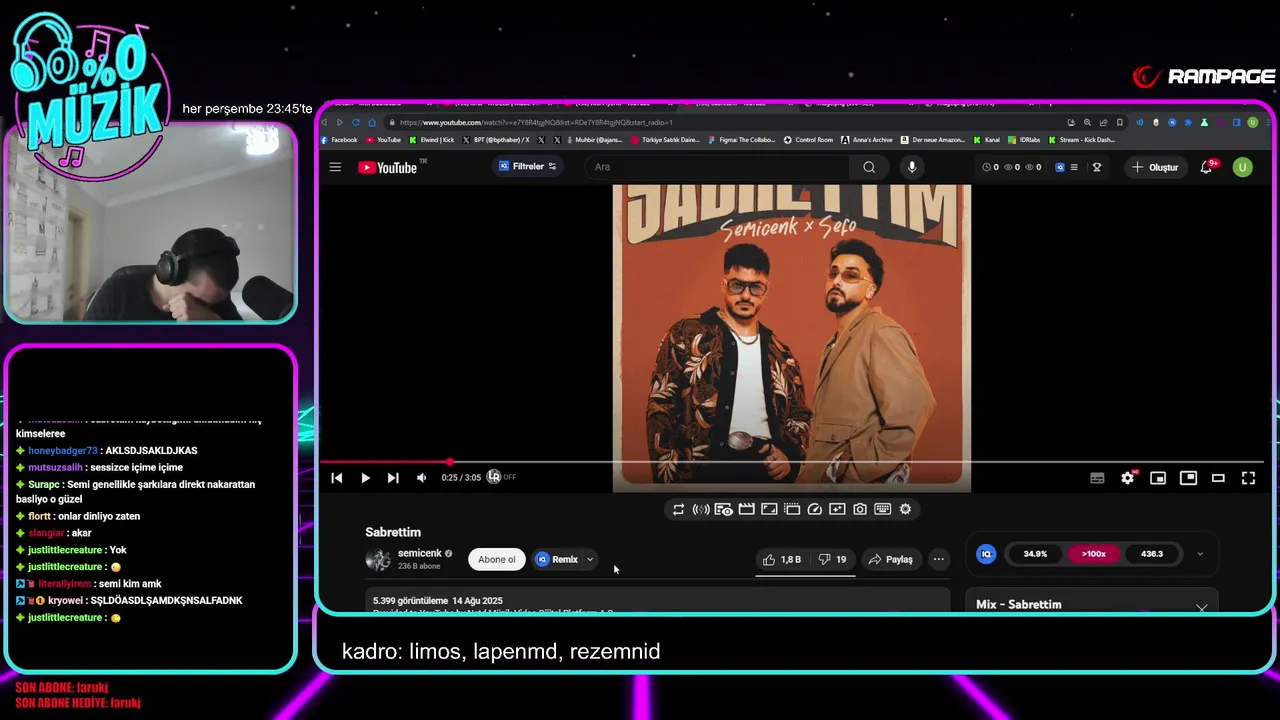Go to previous video in player

pos(337,478)
